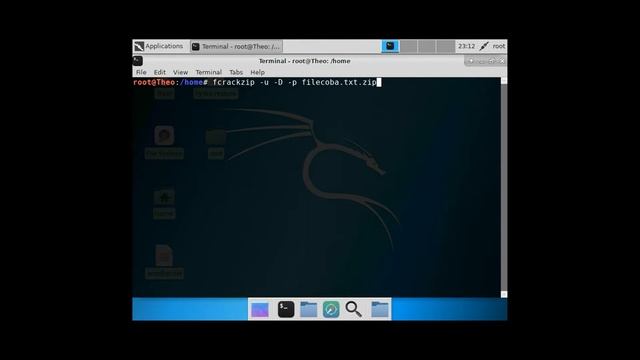Switch to the second workspace
The image size is (640, 360).
pyautogui.click(x=409, y=46)
